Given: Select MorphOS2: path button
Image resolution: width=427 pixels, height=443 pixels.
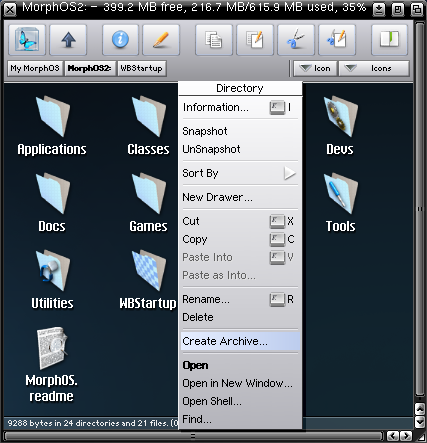Looking at the screenshot, I should point(90,68).
